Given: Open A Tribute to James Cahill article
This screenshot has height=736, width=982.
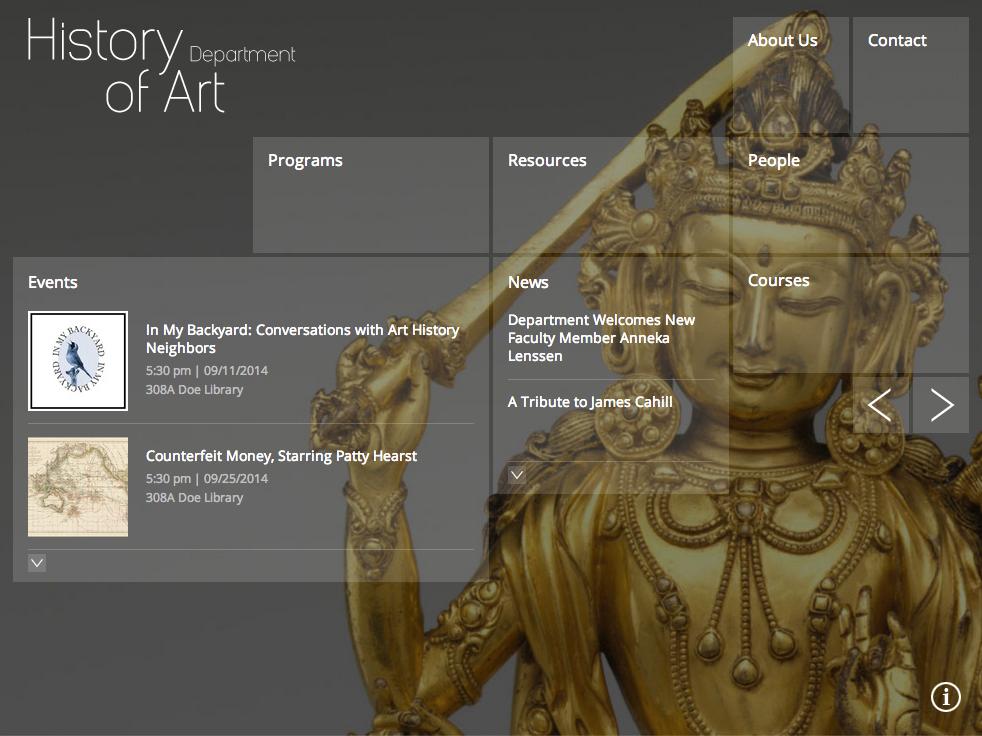Looking at the screenshot, I should 590,402.
